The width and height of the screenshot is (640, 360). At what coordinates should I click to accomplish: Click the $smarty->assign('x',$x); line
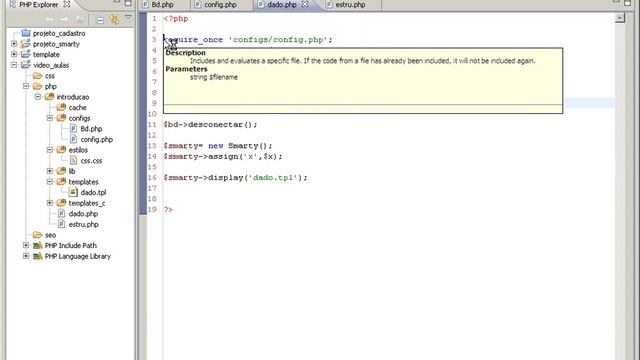223,156
